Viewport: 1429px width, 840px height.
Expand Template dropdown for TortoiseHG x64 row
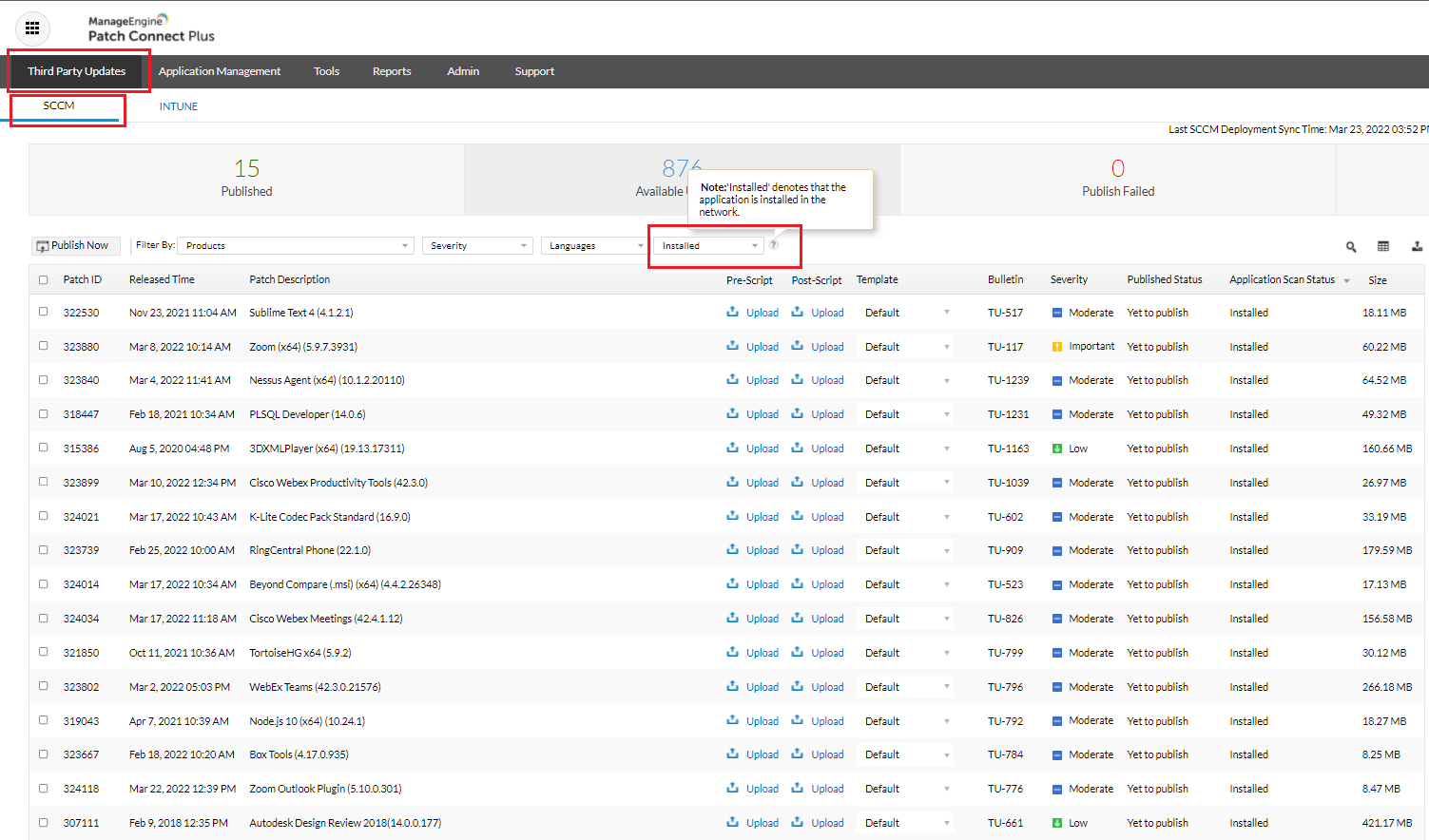coord(906,653)
